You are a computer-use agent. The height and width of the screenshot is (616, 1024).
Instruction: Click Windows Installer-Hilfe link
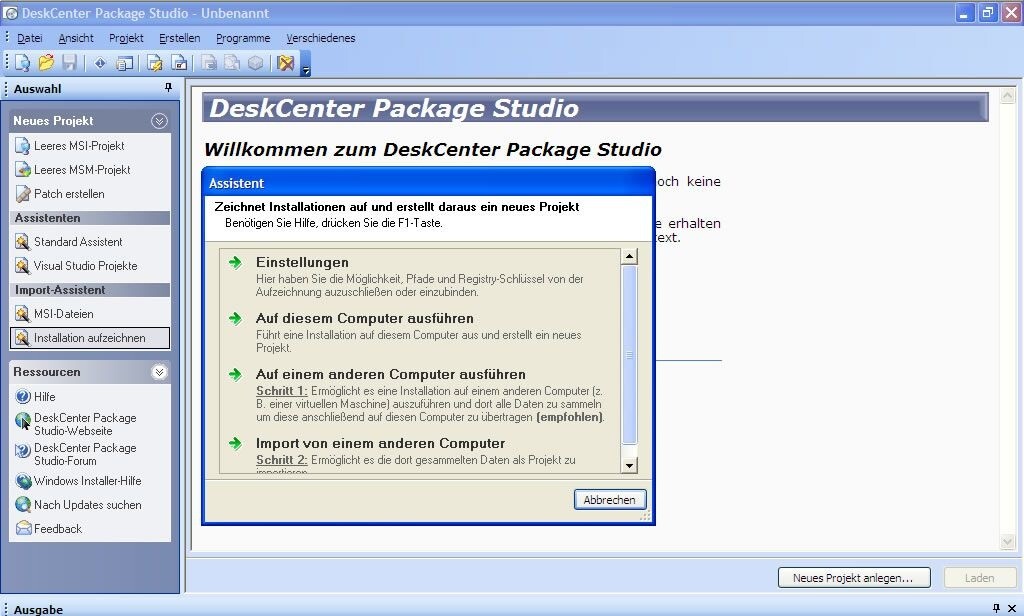click(88, 481)
